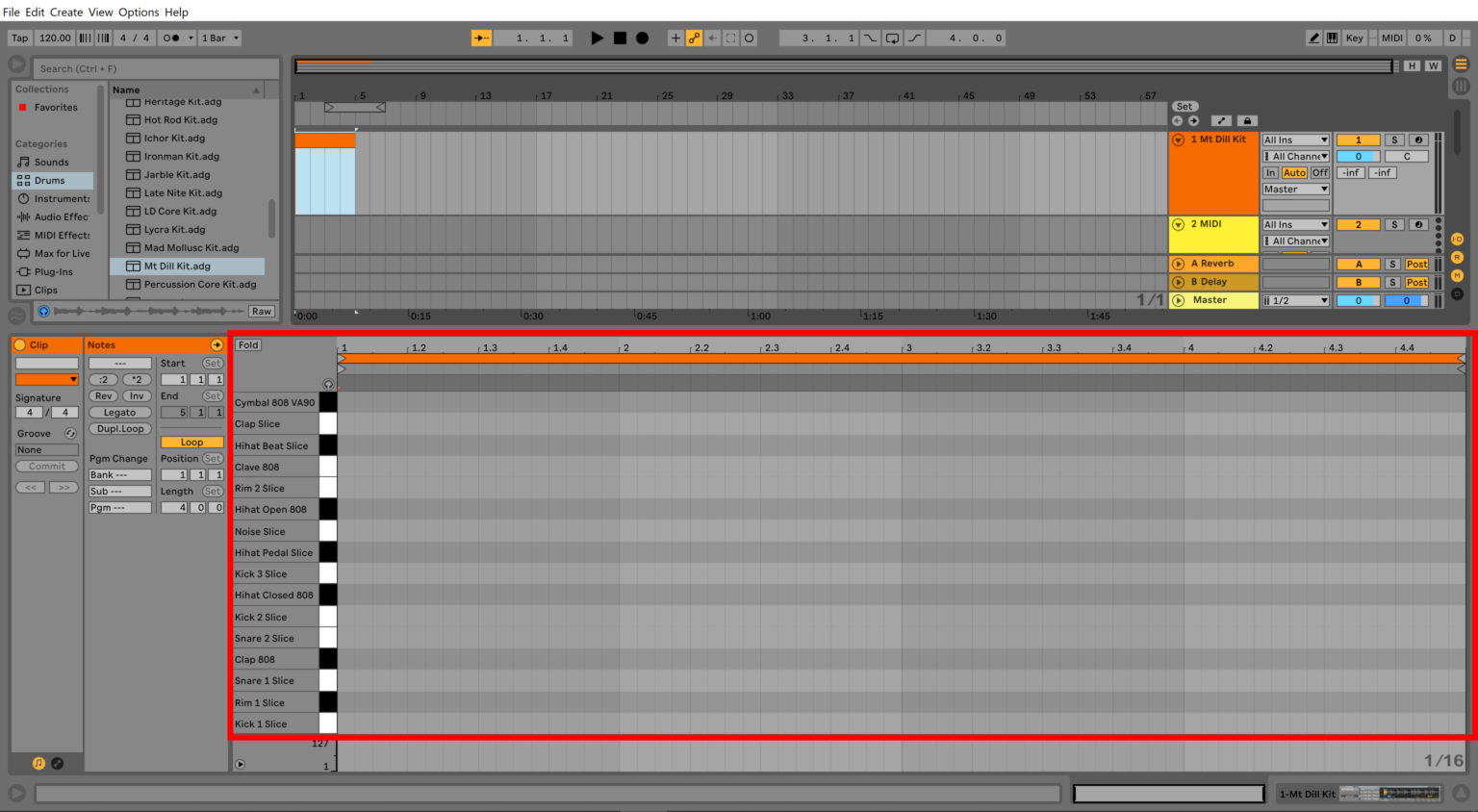Click the Fold button in the MIDI editor
The image size is (1478, 812).
pos(247,344)
